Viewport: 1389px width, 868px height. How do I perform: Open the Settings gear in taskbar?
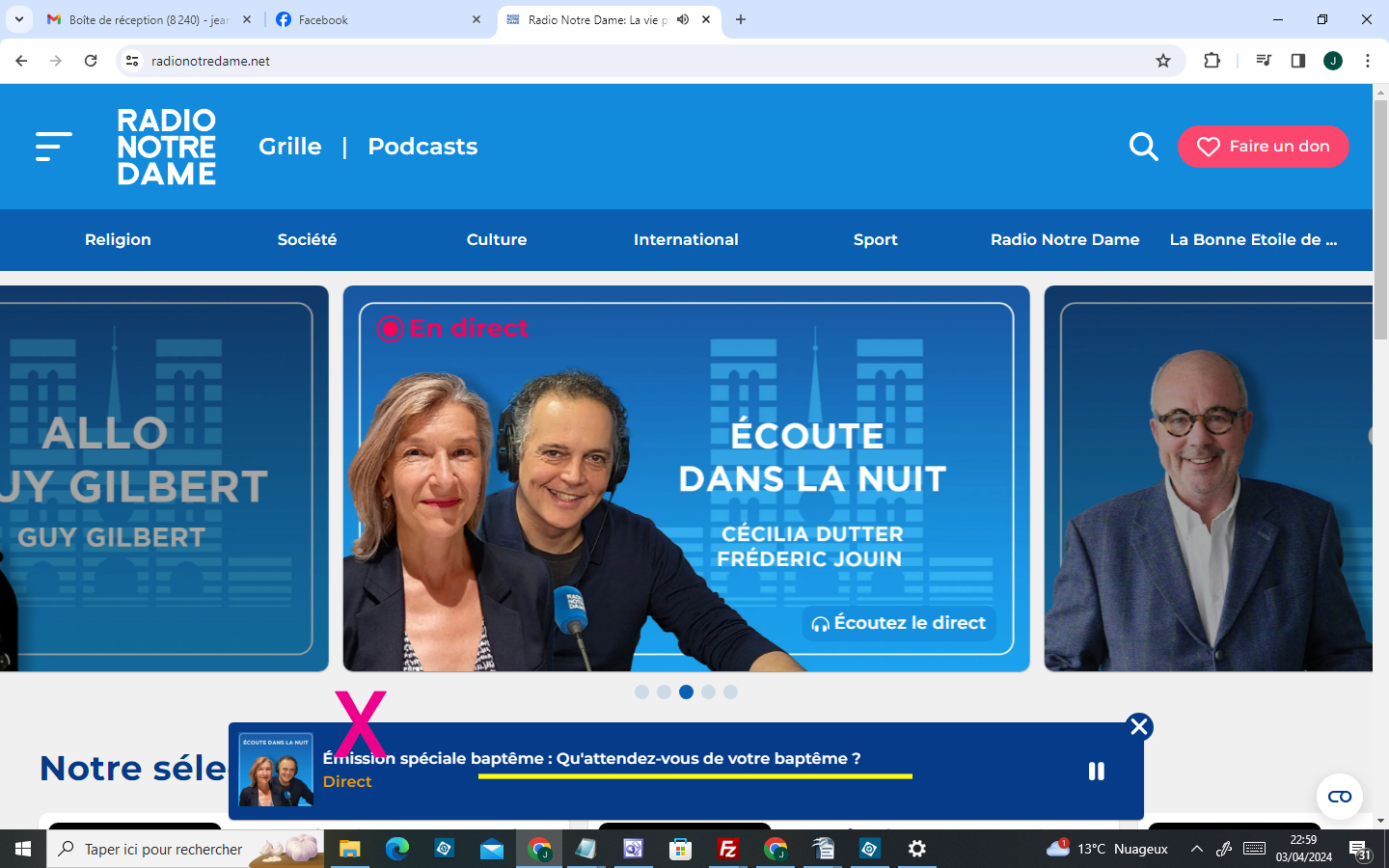click(x=916, y=849)
